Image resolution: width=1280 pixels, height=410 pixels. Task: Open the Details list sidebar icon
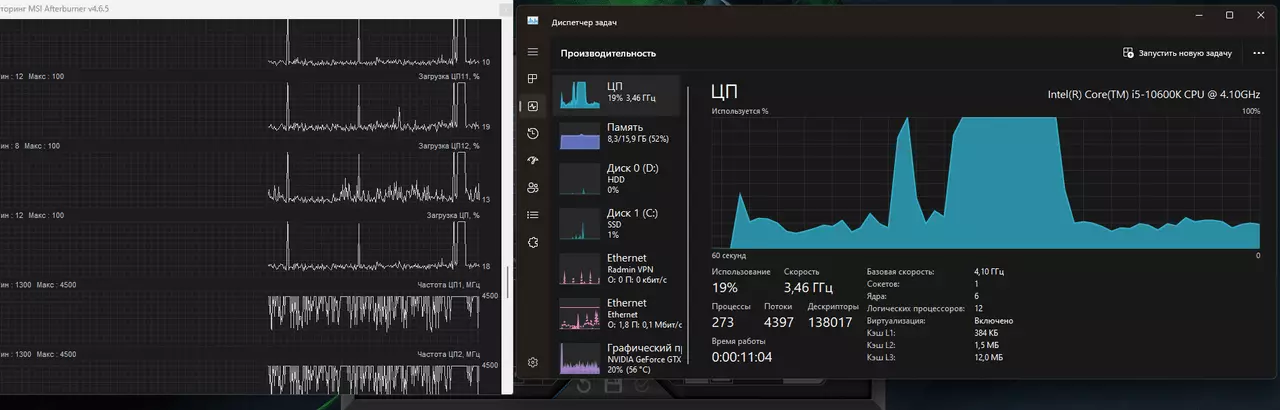pyautogui.click(x=533, y=214)
